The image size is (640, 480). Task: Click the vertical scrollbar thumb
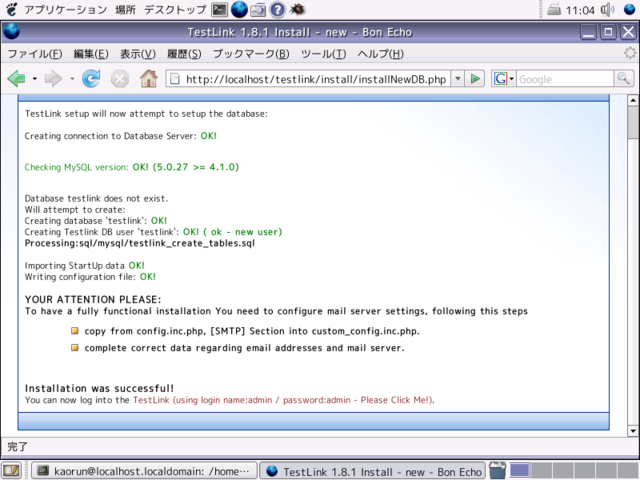633,122
